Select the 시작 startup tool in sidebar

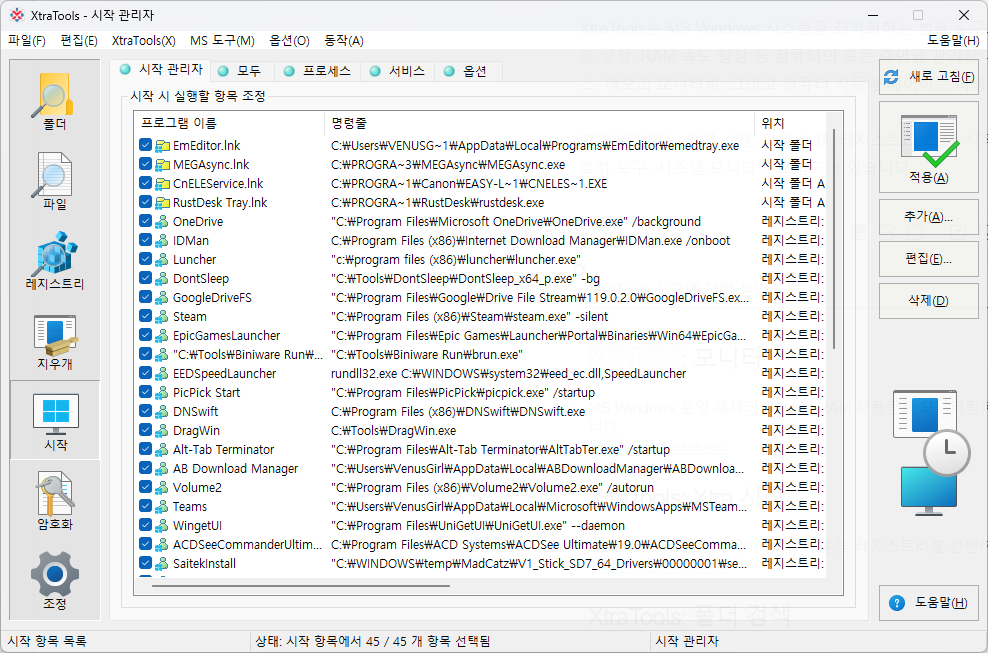55,420
